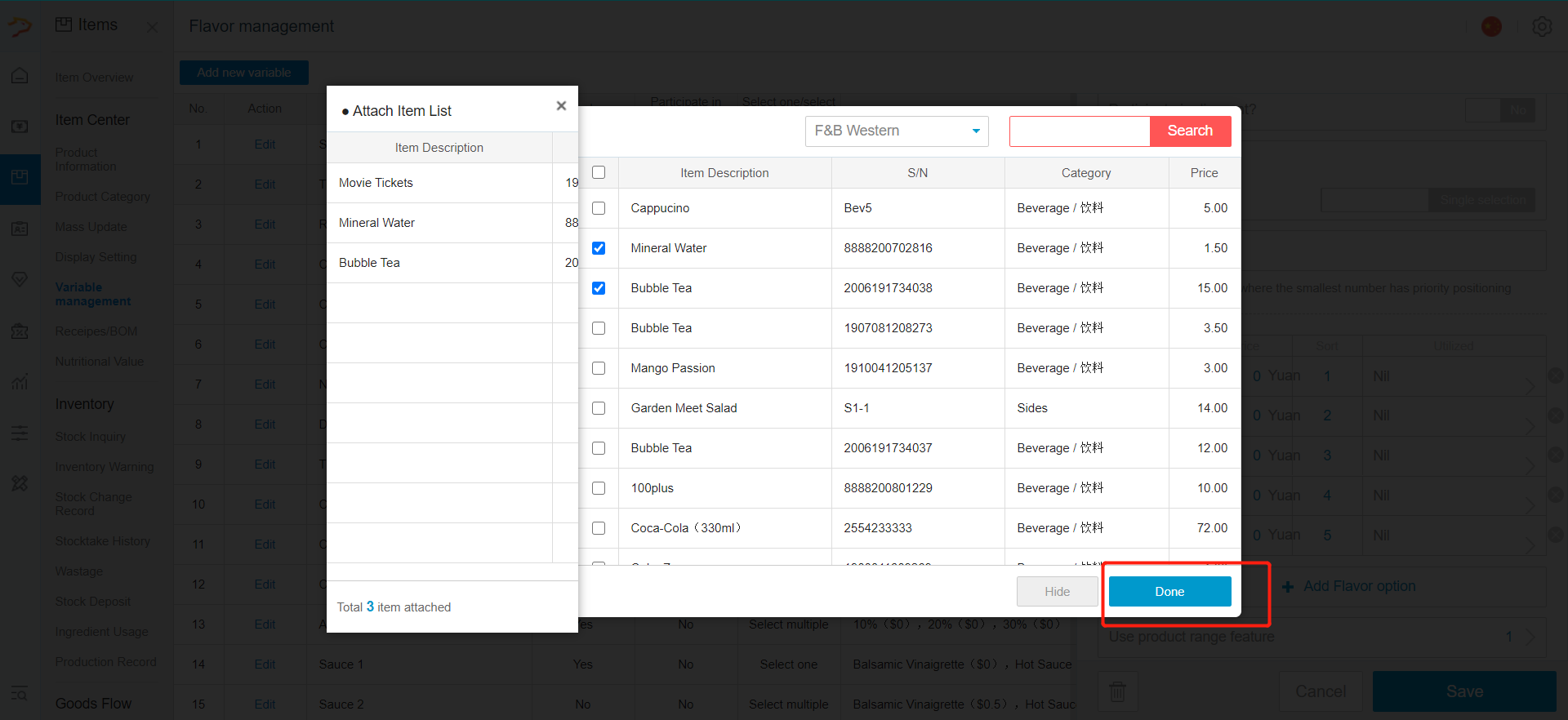Check the Cappucino checkbox
This screenshot has height=720, width=1568.
599,208
